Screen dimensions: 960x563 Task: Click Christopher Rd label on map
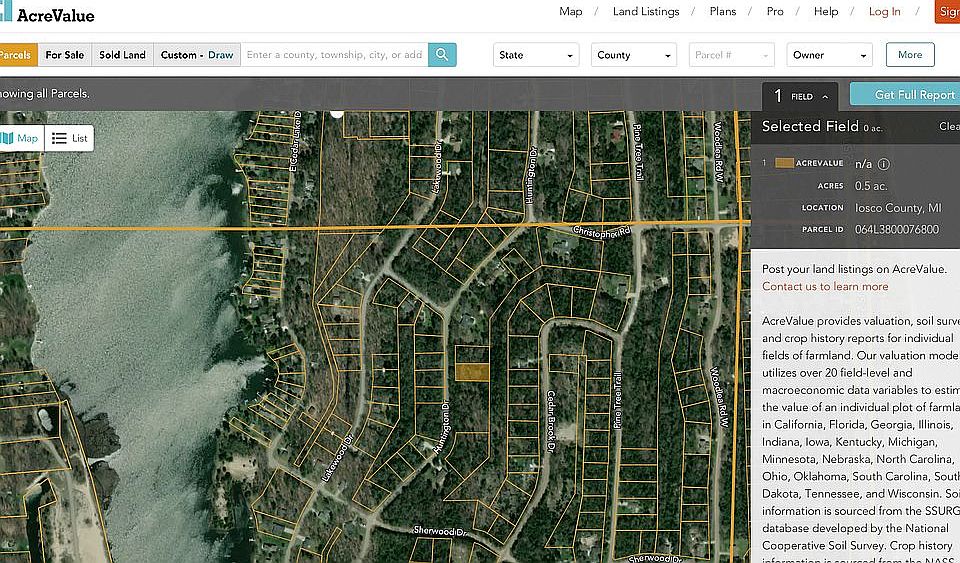click(602, 233)
